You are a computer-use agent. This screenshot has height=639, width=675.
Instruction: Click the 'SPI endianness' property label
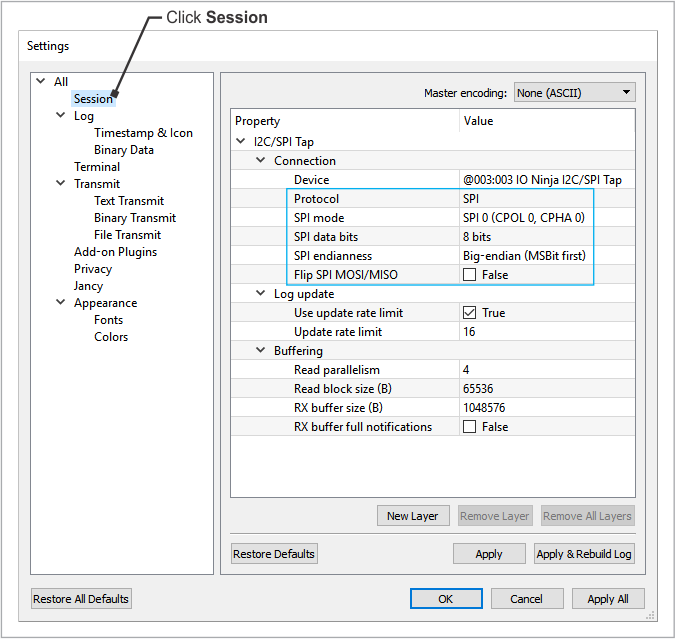[333, 256]
